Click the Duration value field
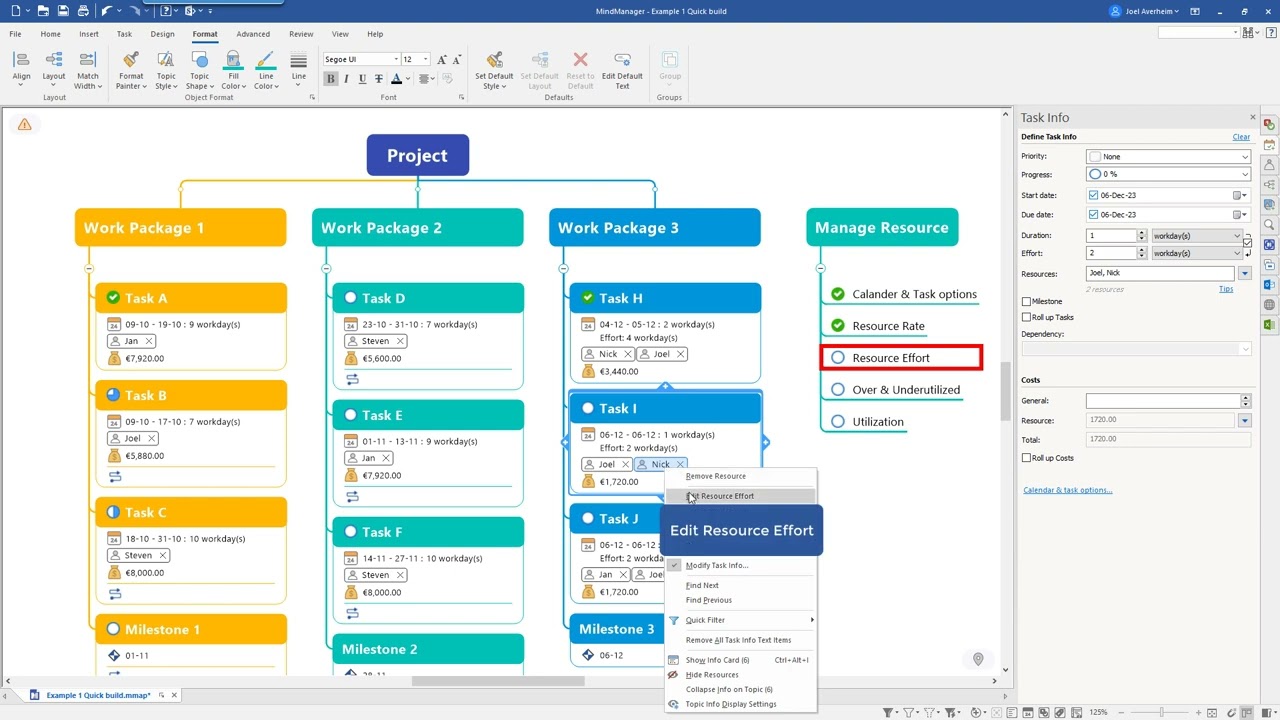The image size is (1280, 720). click(1112, 236)
